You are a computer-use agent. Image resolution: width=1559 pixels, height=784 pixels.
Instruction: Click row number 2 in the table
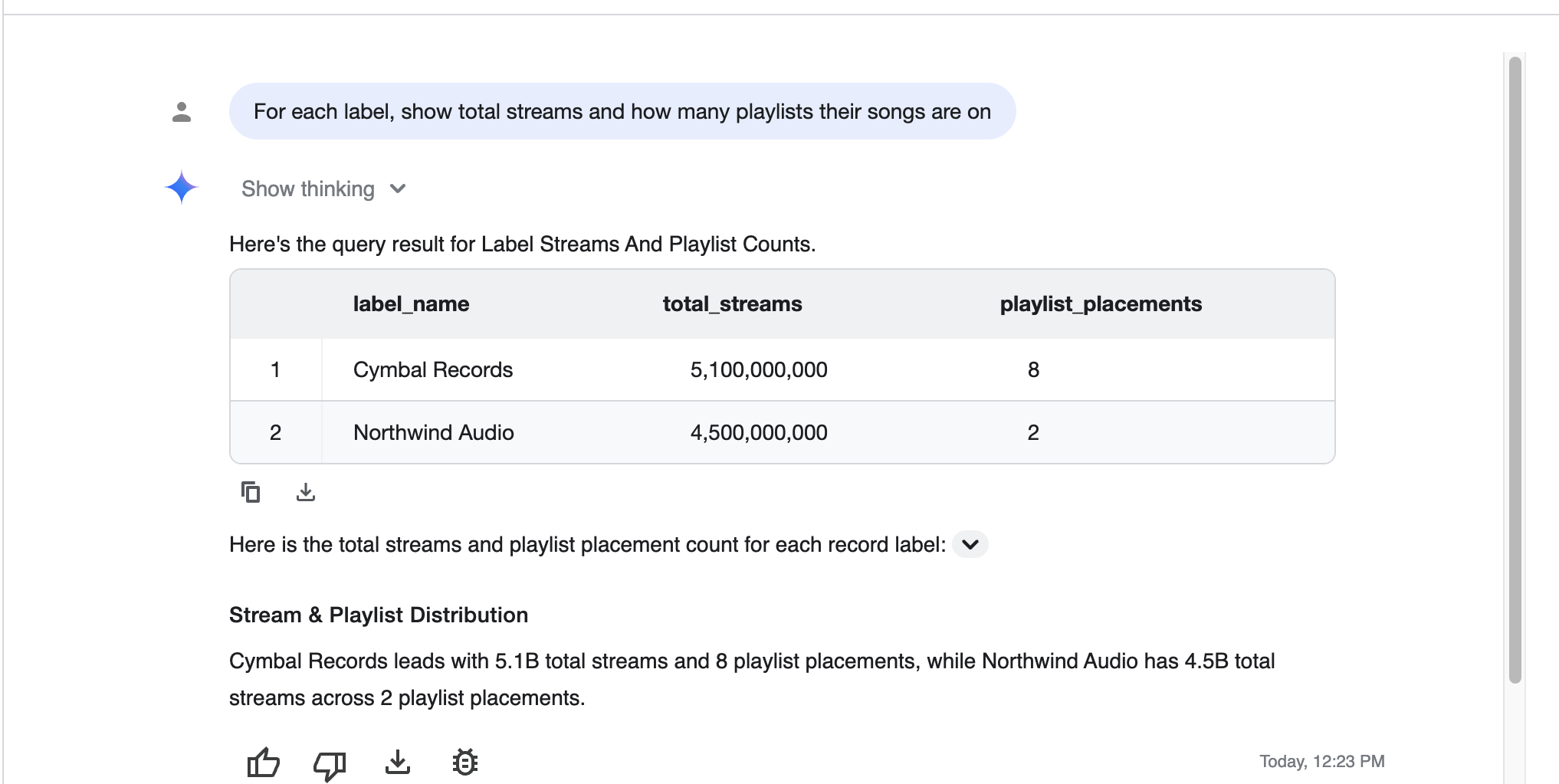[275, 432]
